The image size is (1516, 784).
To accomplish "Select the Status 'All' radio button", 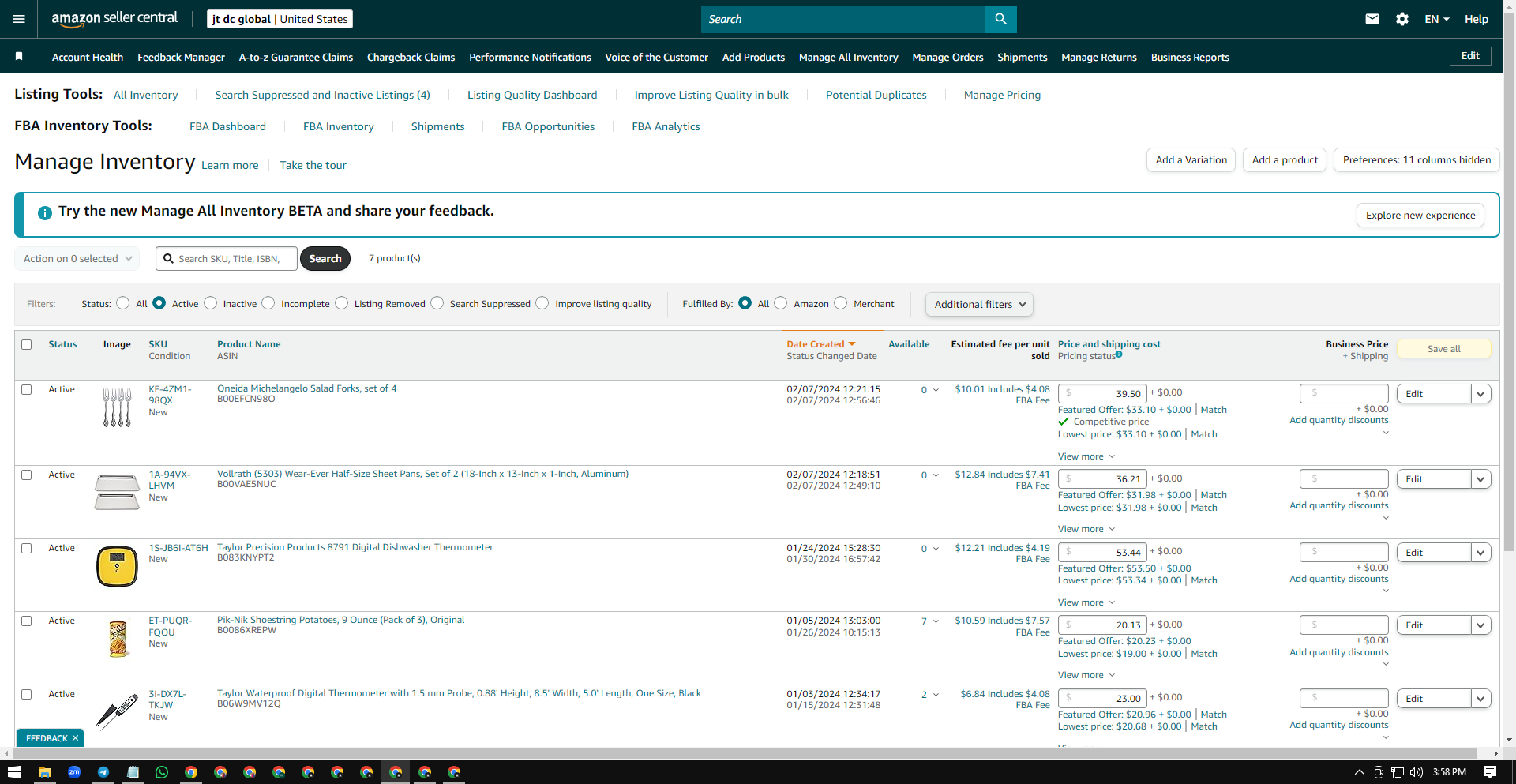I will [123, 303].
